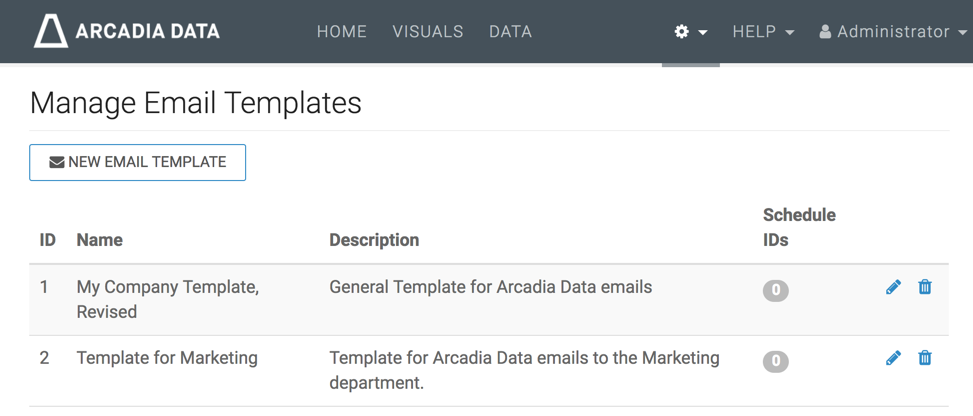Go to the Home tab
Image resolution: width=973 pixels, height=416 pixels.
342,32
